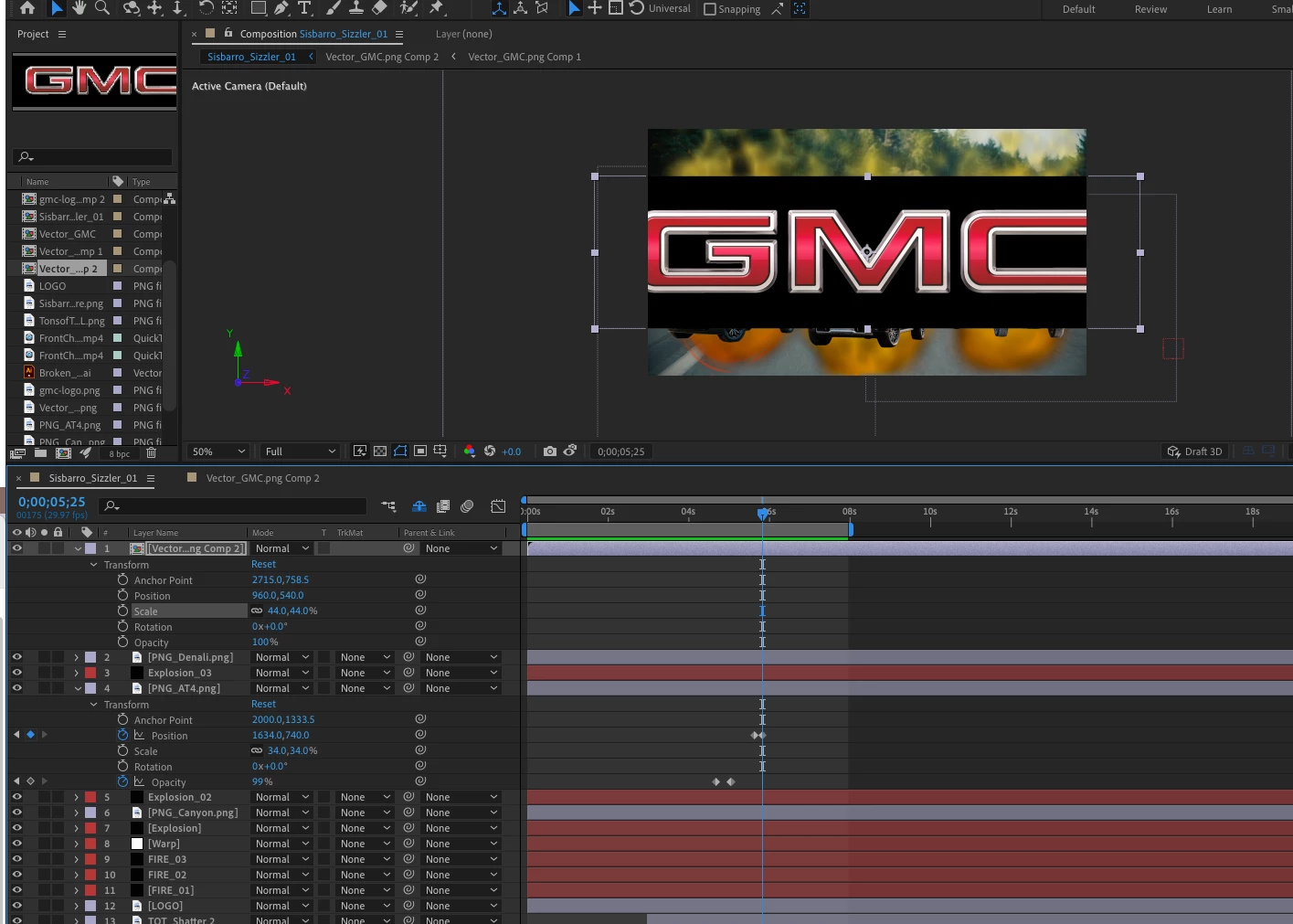This screenshot has height=924, width=1293.
Task: Open the Composition Mini-Flowchart icon
Action: click(388, 506)
